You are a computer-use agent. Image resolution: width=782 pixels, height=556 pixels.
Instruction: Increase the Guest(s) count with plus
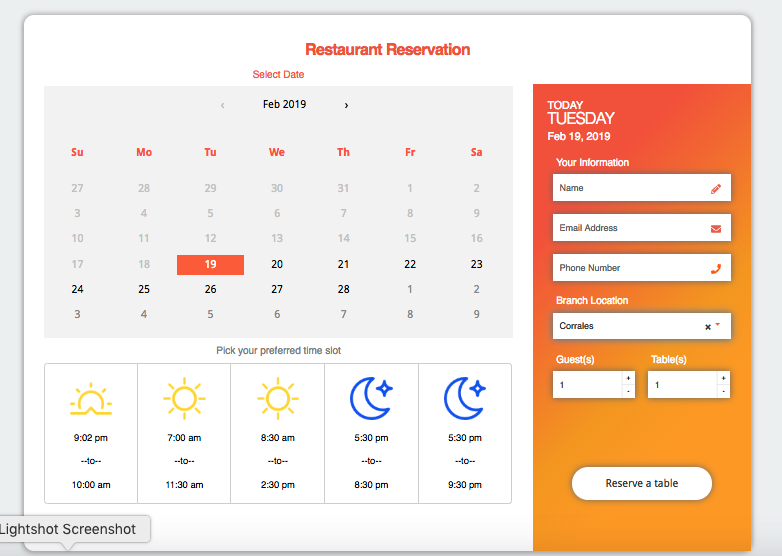627,378
